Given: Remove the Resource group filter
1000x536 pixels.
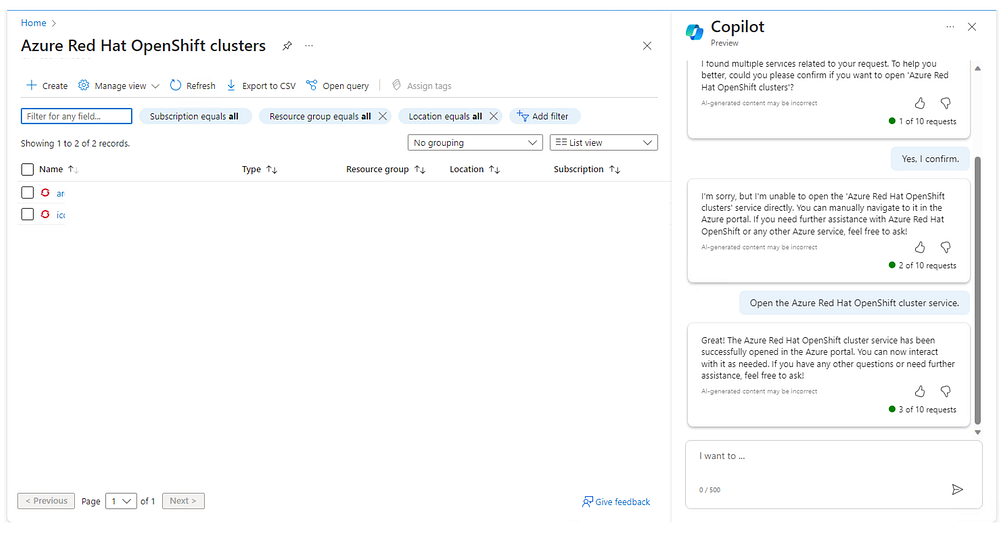Looking at the screenshot, I should click(383, 116).
